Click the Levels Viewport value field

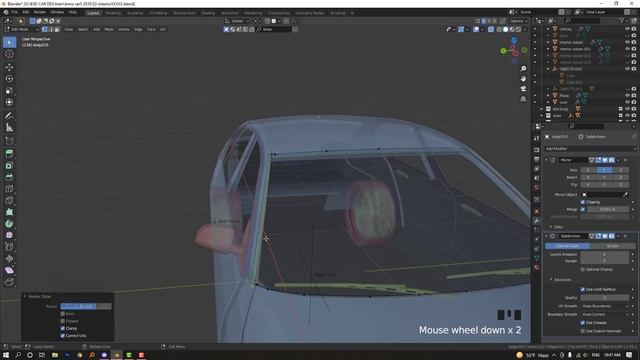pos(604,254)
